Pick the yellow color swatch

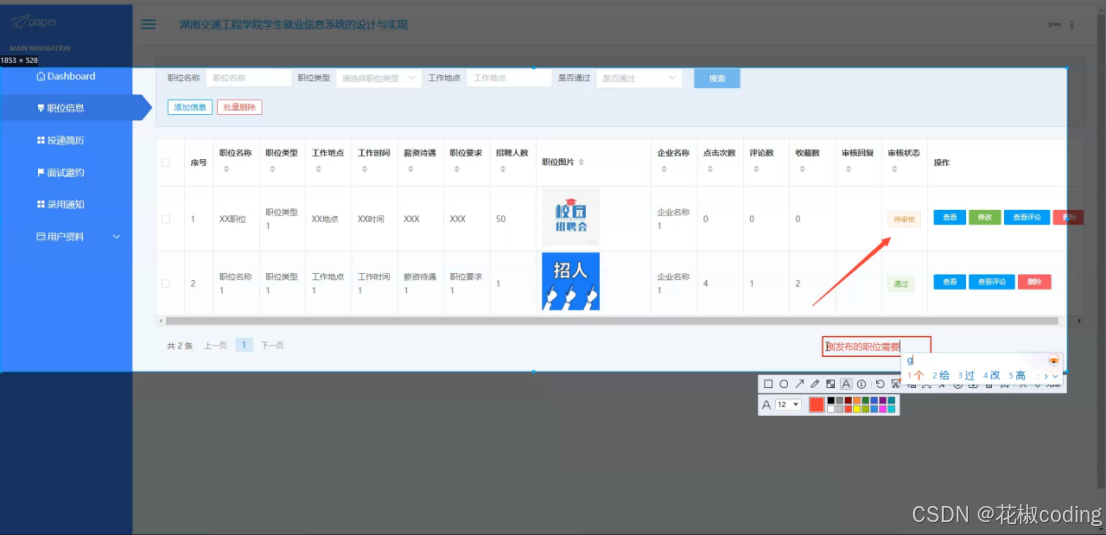point(857,409)
